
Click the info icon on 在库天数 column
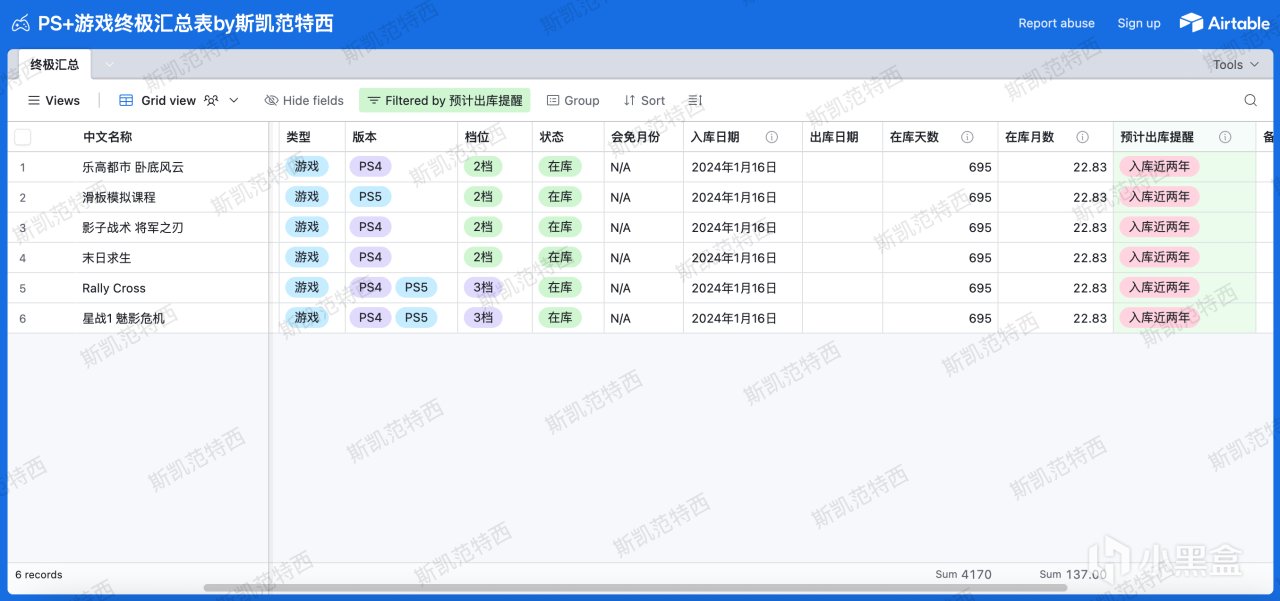(967, 137)
